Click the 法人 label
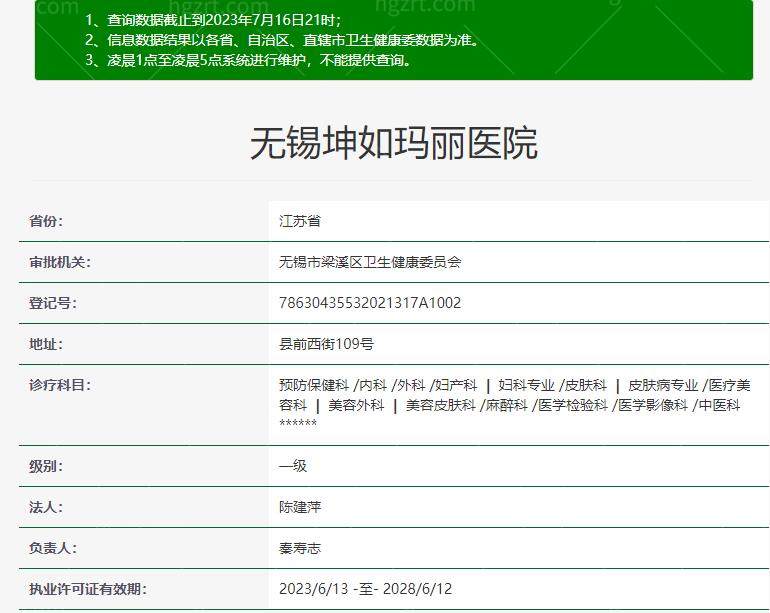The width and height of the screenshot is (770, 613). pyautogui.click(x=46, y=507)
